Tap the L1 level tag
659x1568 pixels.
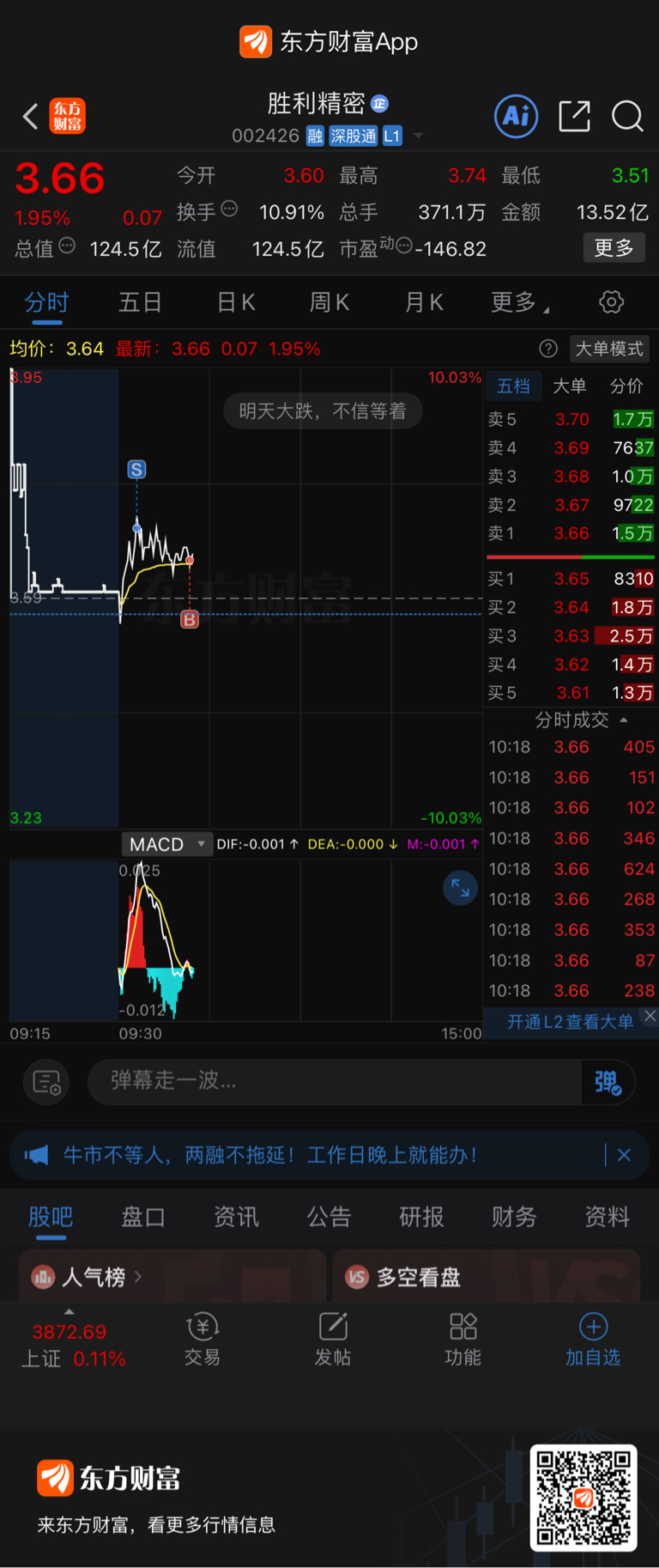pos(392,136)
